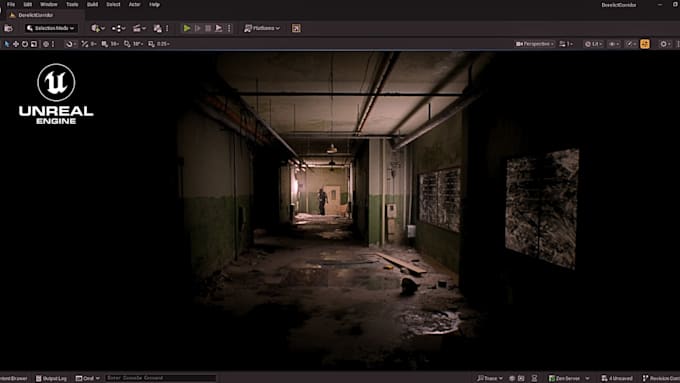Image resolution: width=680 pixels, height=383 pixels.
Task: Open Revision Control menu
Action: point(660,378)
